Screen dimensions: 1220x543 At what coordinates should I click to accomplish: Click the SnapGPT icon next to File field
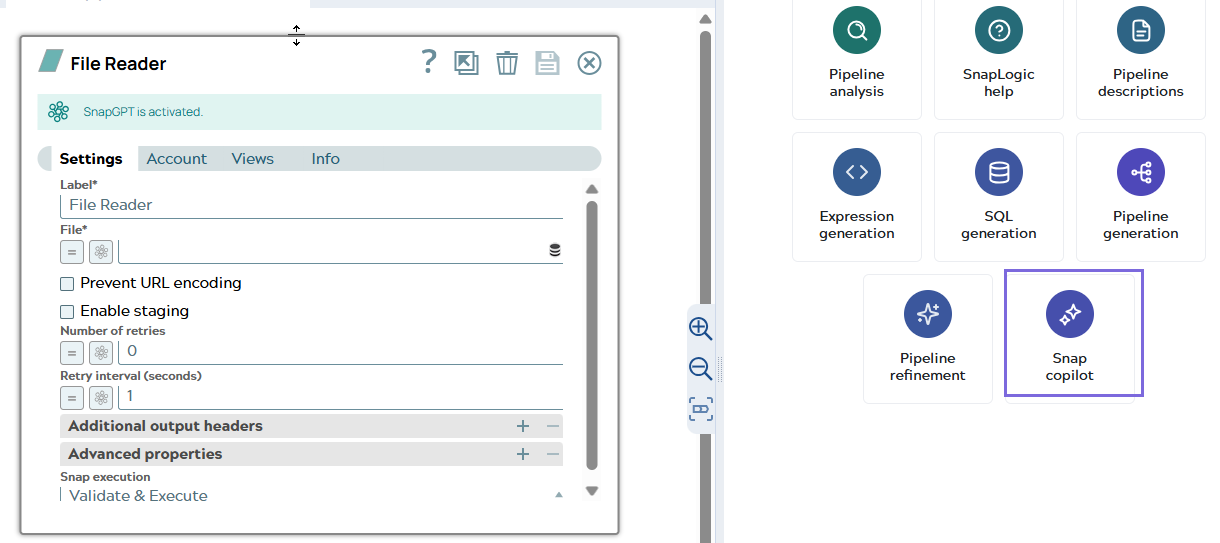click(101, 251)
